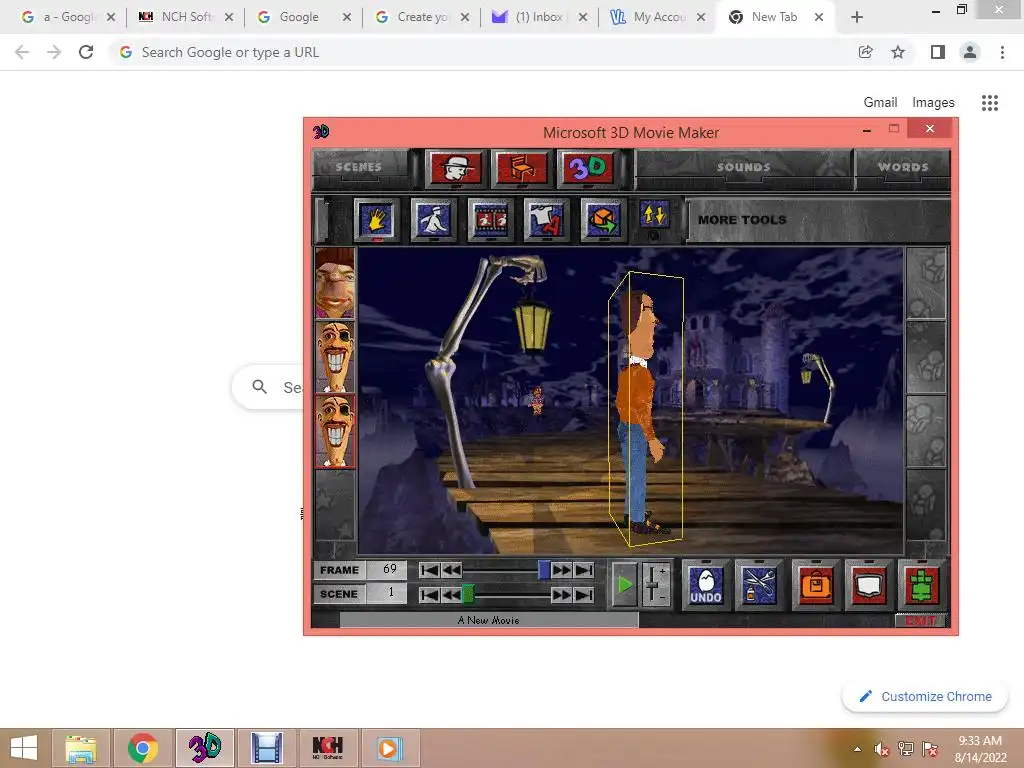1024x768 pixels.
Task: Go to the previous scene
Action: point(451,594)
